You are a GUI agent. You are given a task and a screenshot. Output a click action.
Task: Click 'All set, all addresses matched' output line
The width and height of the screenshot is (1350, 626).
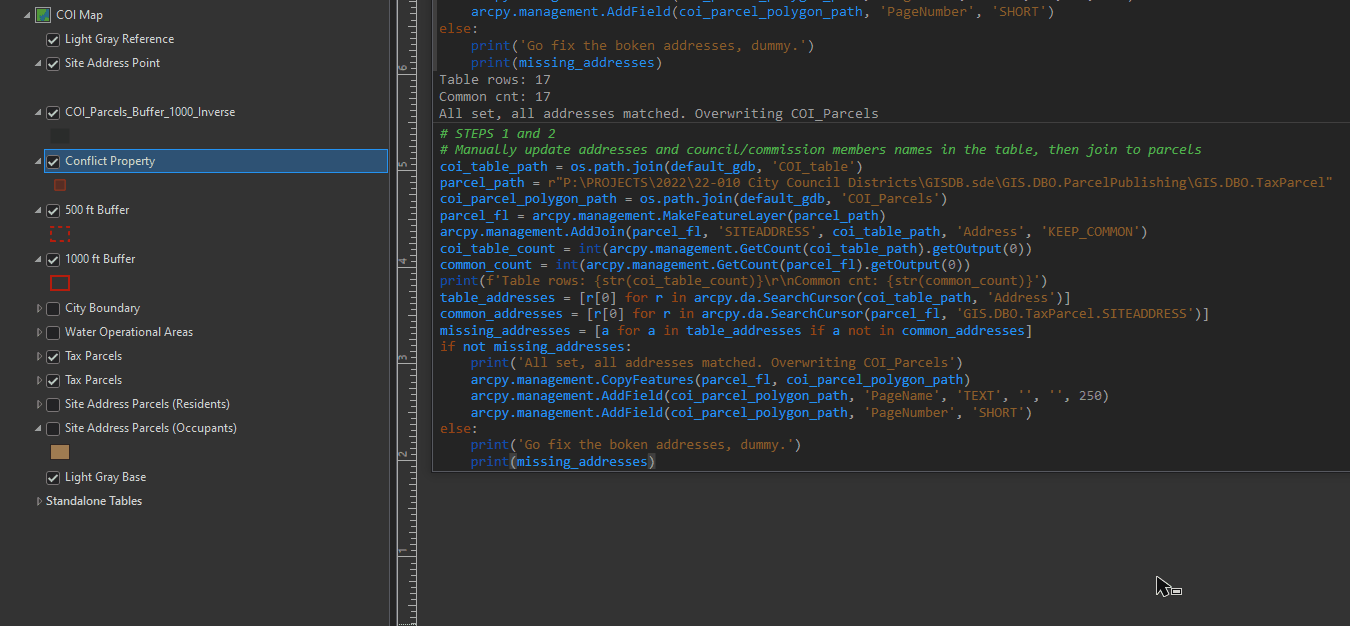(x=658, y=114)
